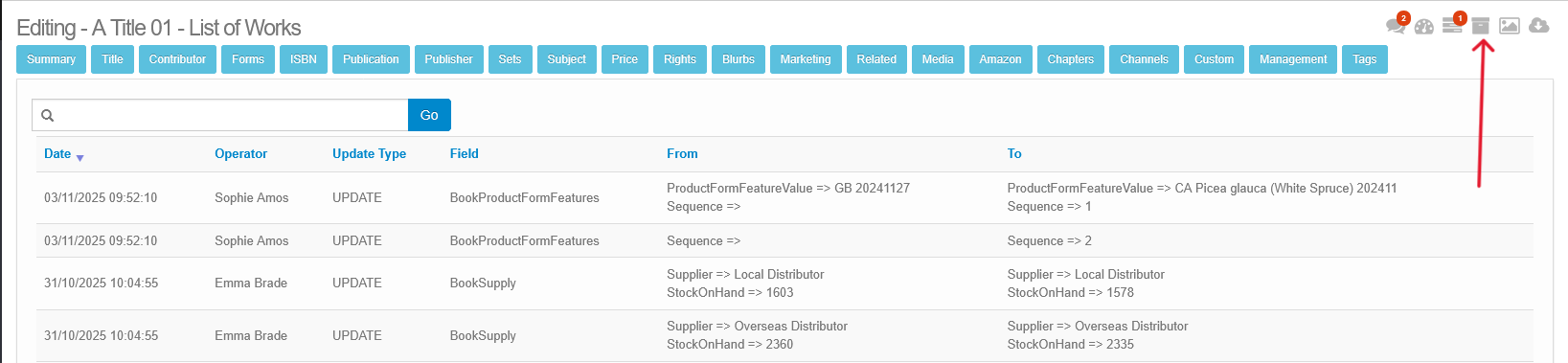Click the magnifier icon in the search box
Viewport: 1568px width, 363px height.
pos(47,115)
